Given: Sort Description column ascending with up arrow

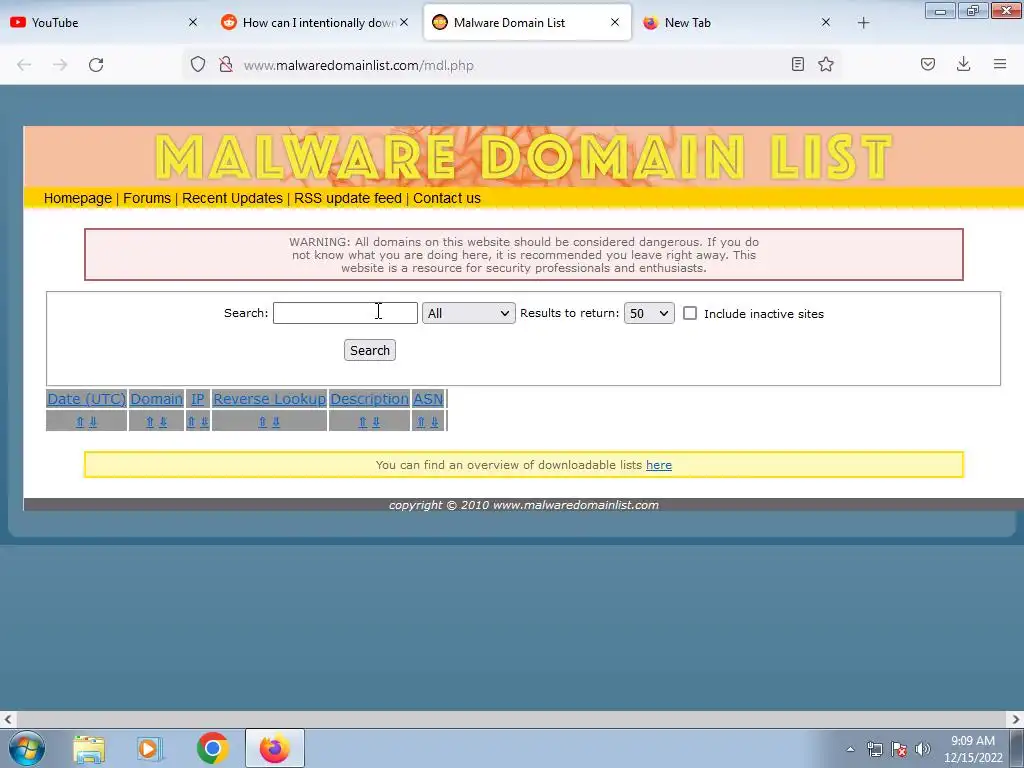Looking at the screenshot, I should (362, 422).
